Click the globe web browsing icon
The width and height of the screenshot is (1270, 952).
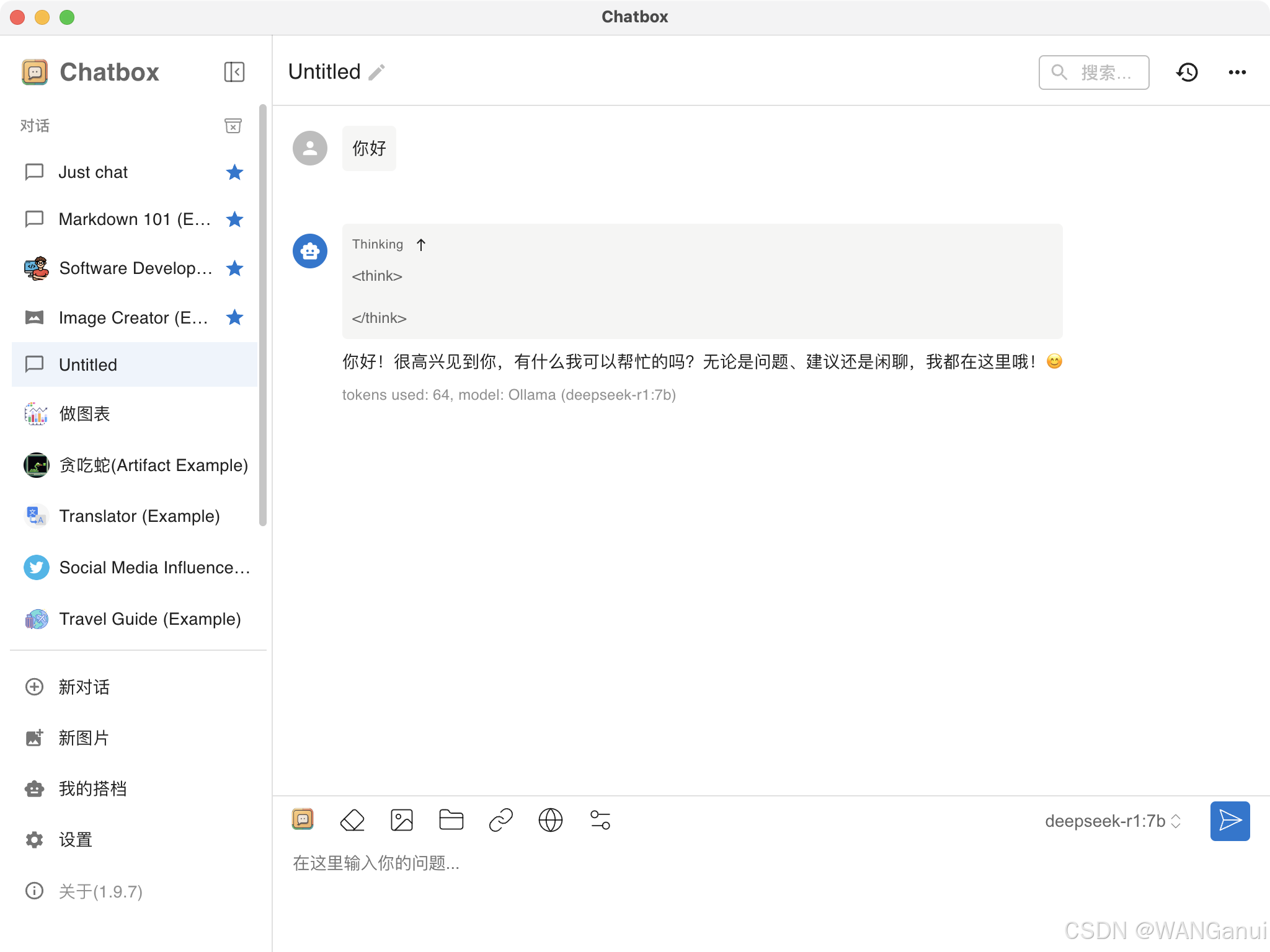(x=551, y=820)
